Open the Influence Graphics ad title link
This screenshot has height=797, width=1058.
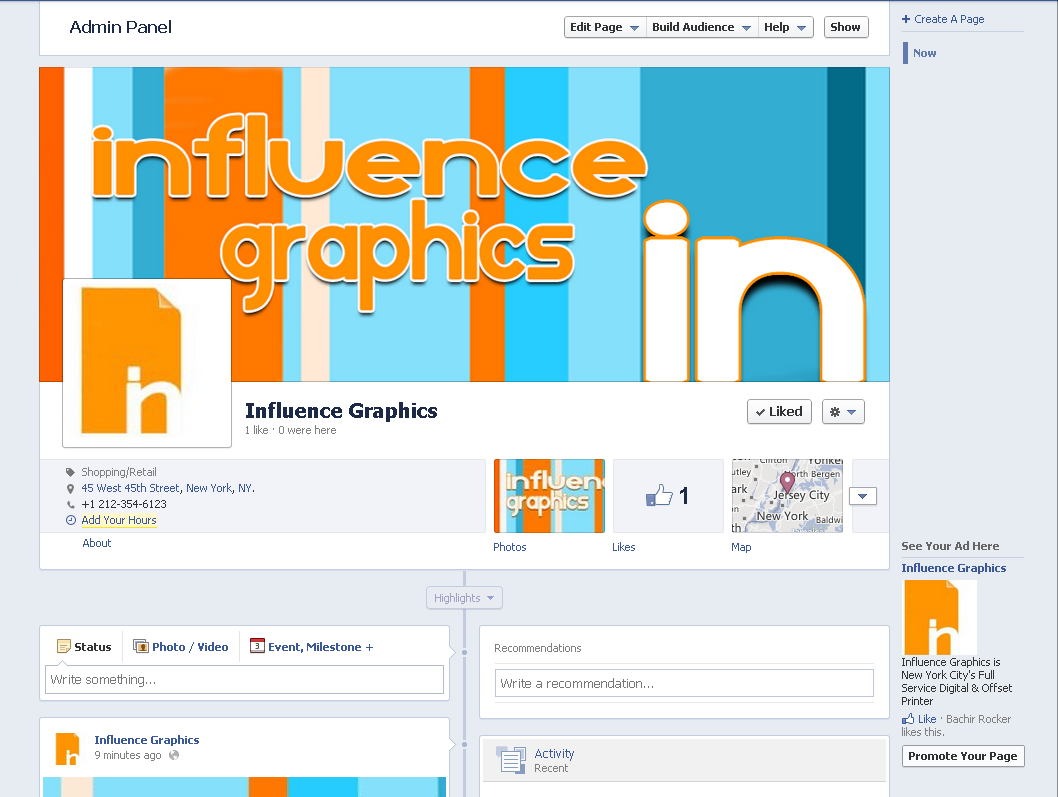(x=953, y=568)
